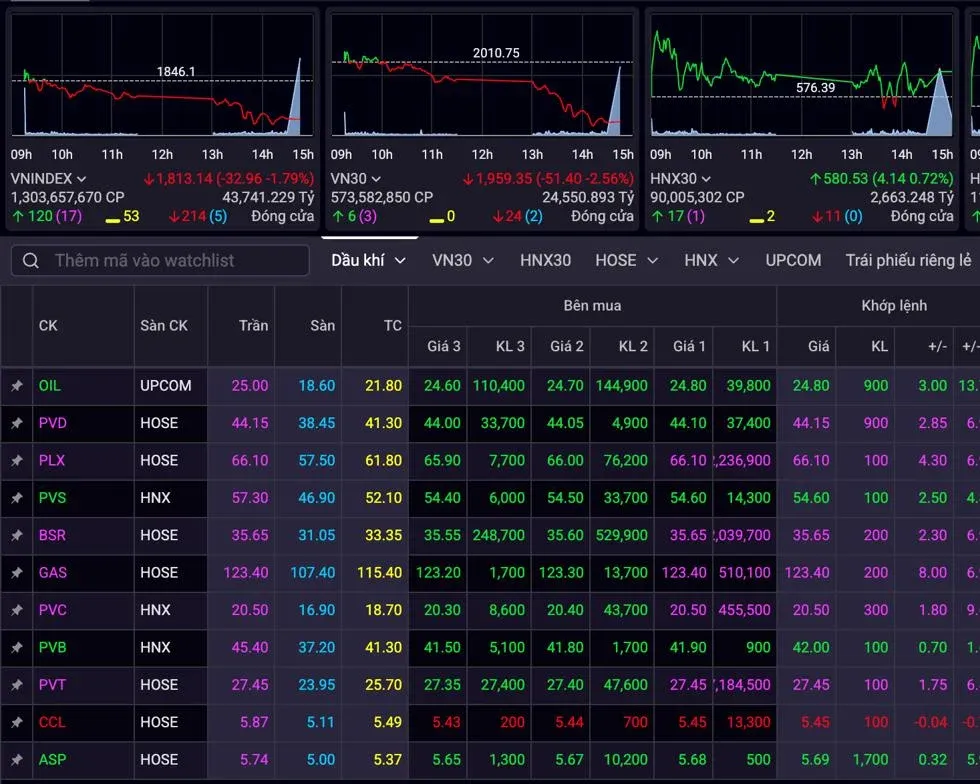Open stock symbol PVC
The width and height of the screenshot is (980, 784).
point(52,610)
